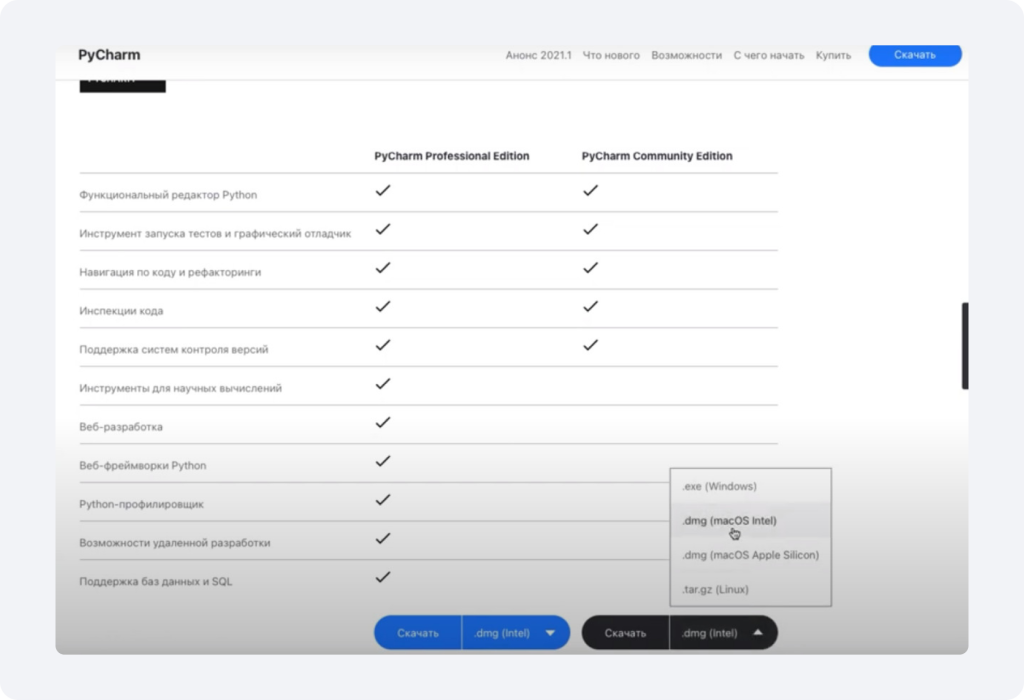Viewport: 1024px width, 700px height.
Task: Click Community checkmark for Инспекции кода row
Action: tap(590, 306)
